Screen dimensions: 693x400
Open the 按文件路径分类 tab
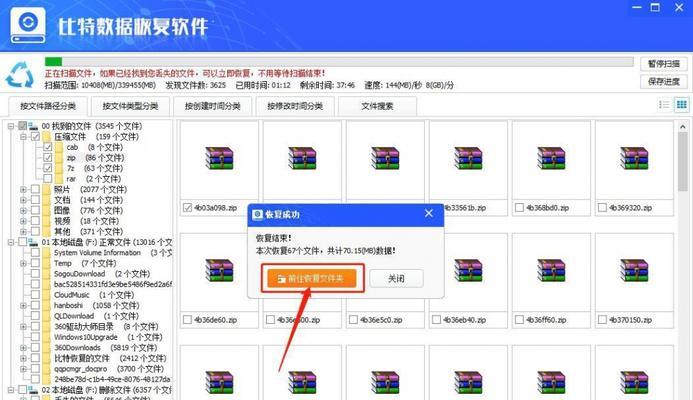click(x=48, y=106)
